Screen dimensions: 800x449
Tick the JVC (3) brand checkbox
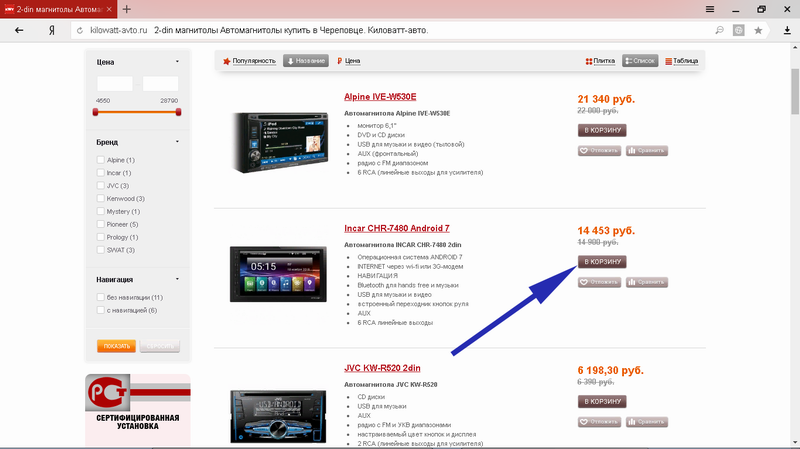[101, 185]
